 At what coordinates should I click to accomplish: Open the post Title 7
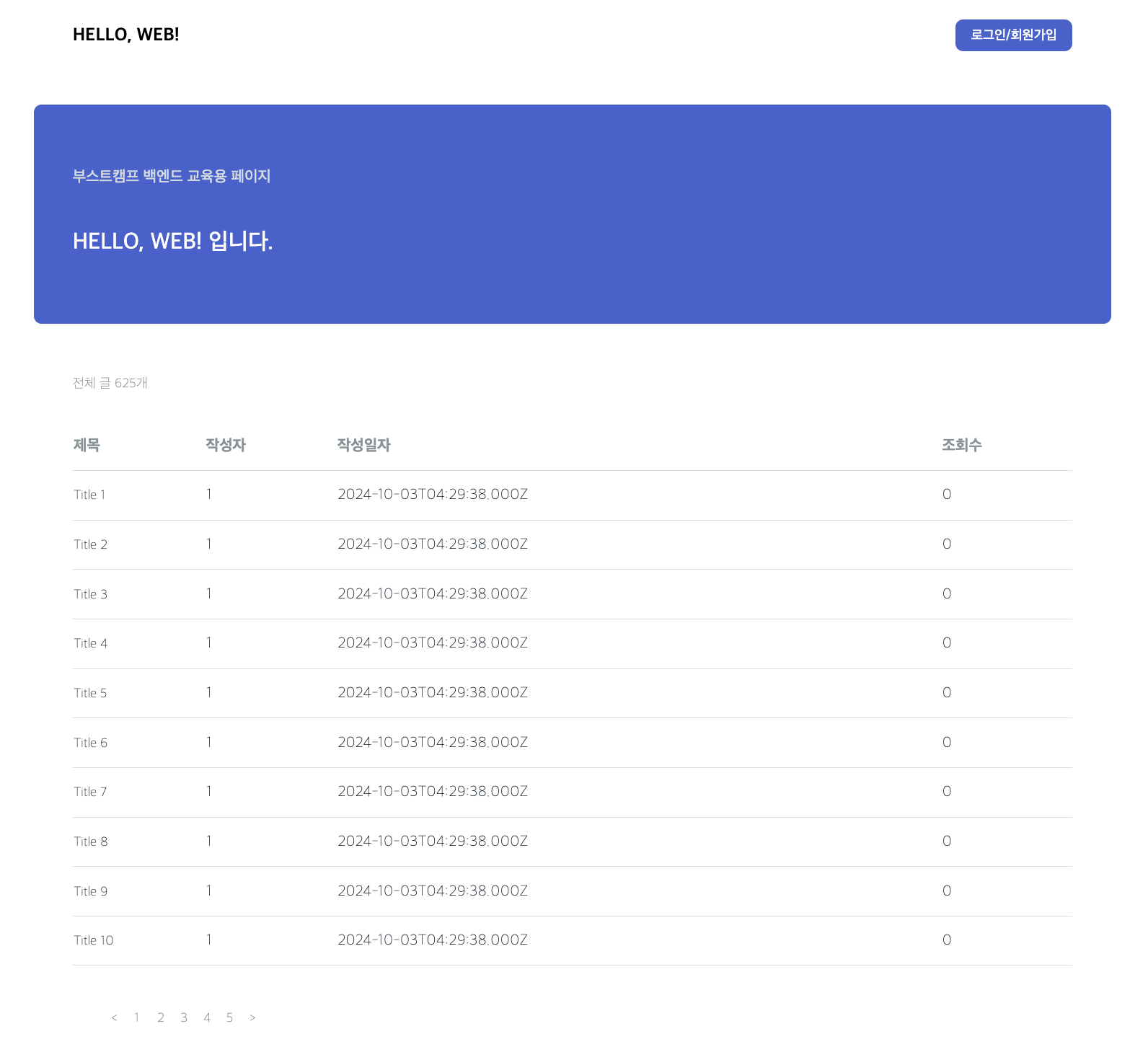(x=90, y=792)
